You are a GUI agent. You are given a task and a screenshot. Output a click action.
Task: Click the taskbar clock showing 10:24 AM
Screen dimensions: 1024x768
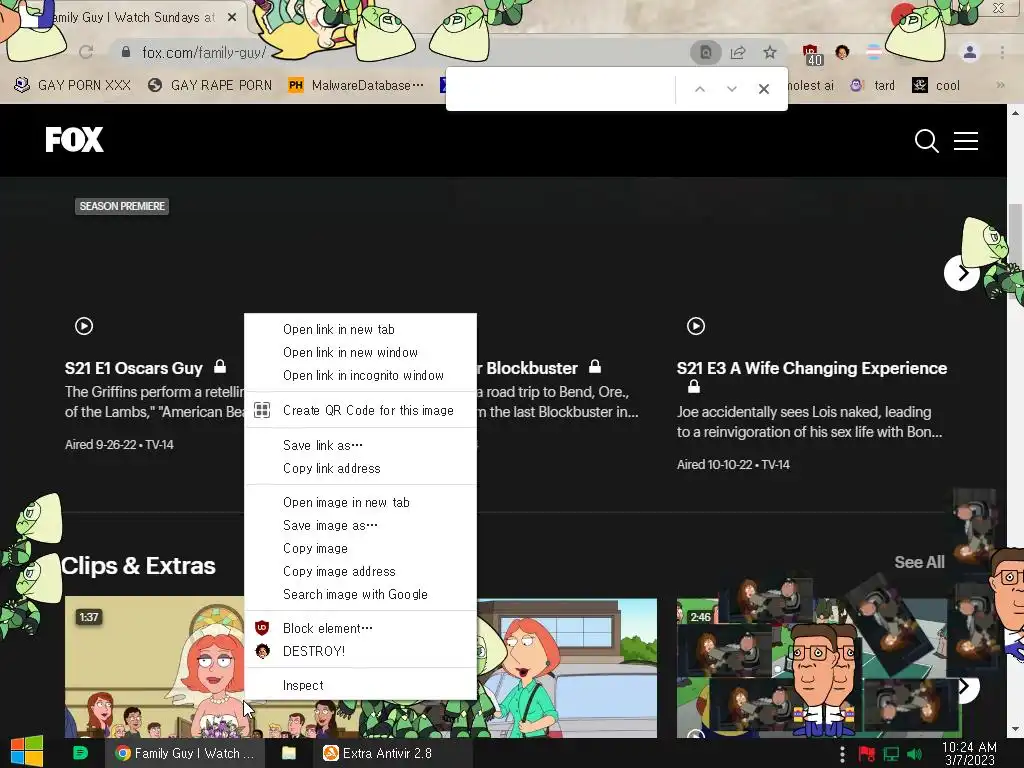969,753
